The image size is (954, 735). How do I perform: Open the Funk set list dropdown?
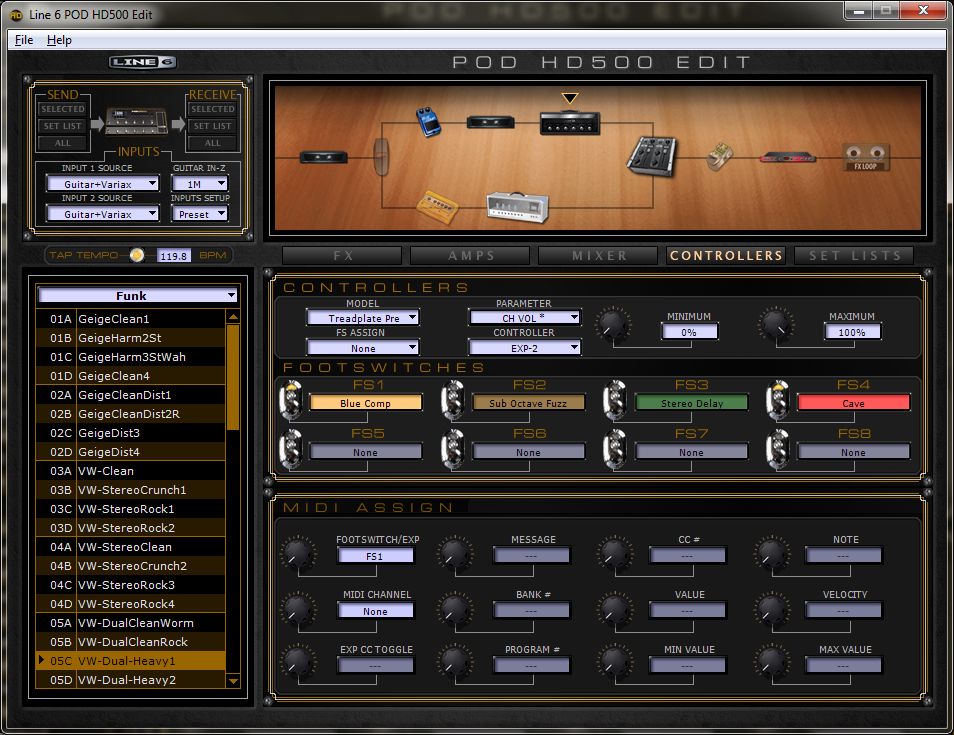(138, 296)
